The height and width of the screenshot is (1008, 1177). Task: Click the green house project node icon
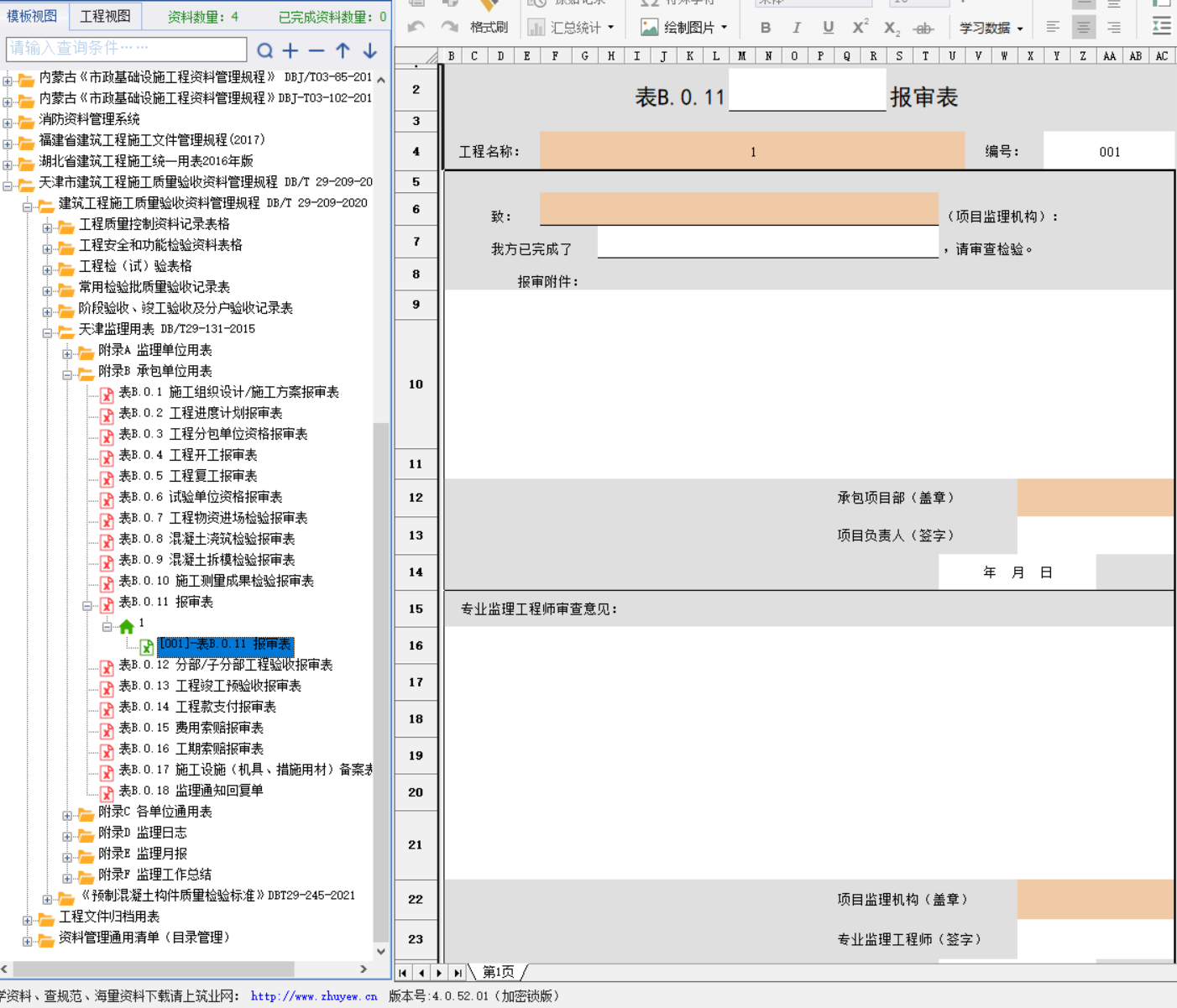(126, 626)
